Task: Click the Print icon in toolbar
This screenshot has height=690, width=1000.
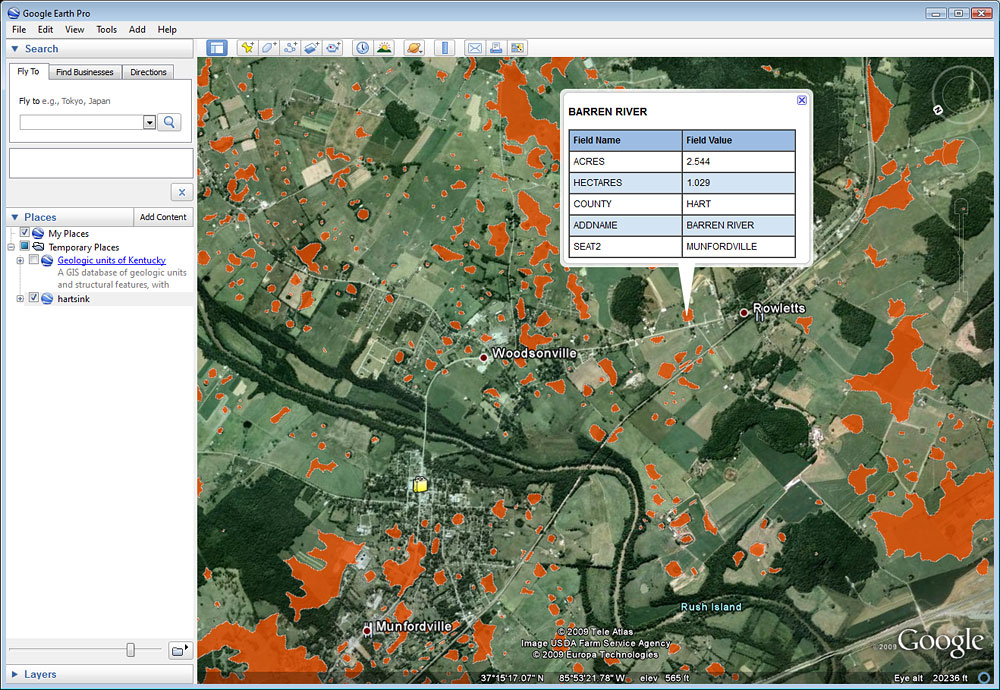Action: point(496,48)
